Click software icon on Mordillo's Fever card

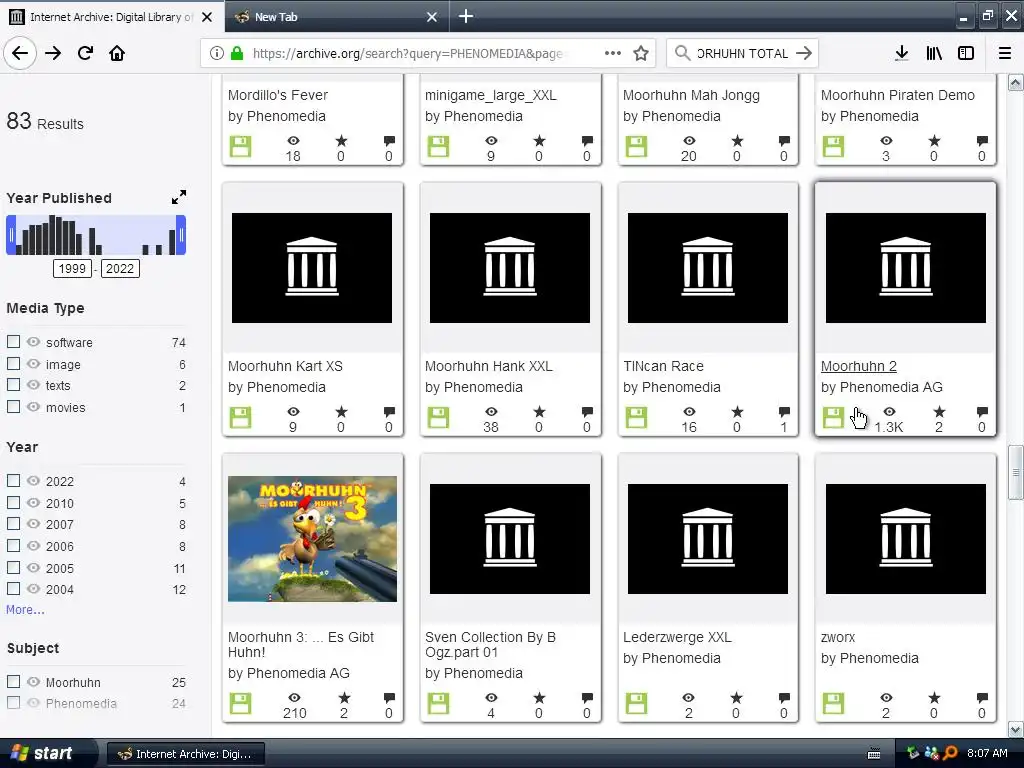(x=240, y=146)
